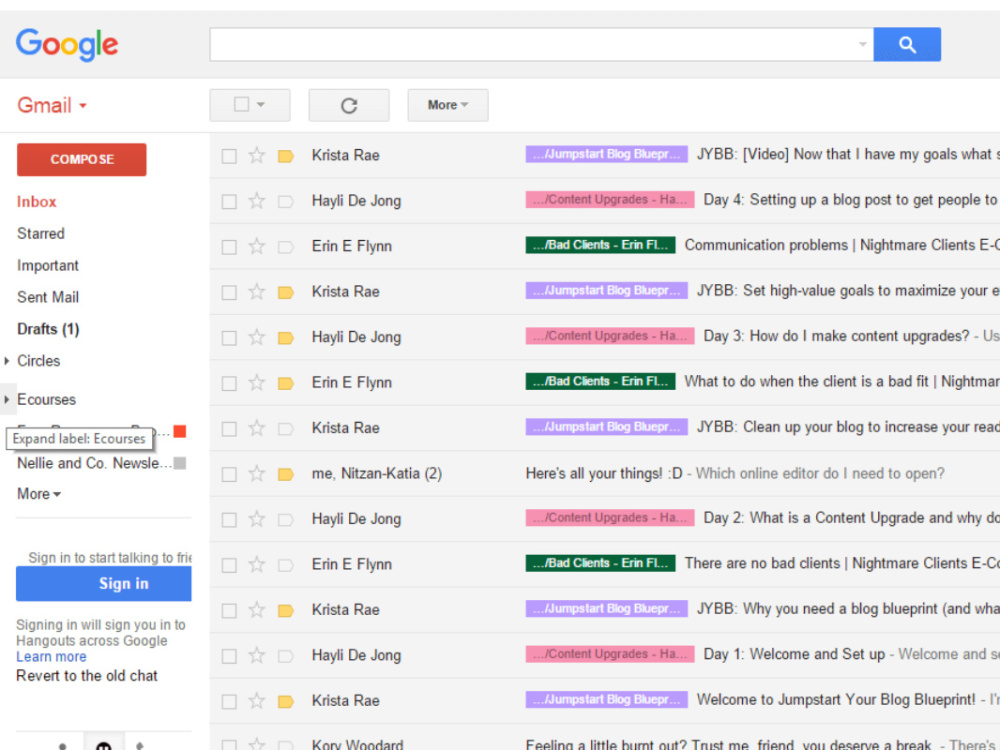Open the Circles label

(x=38, y=361)
